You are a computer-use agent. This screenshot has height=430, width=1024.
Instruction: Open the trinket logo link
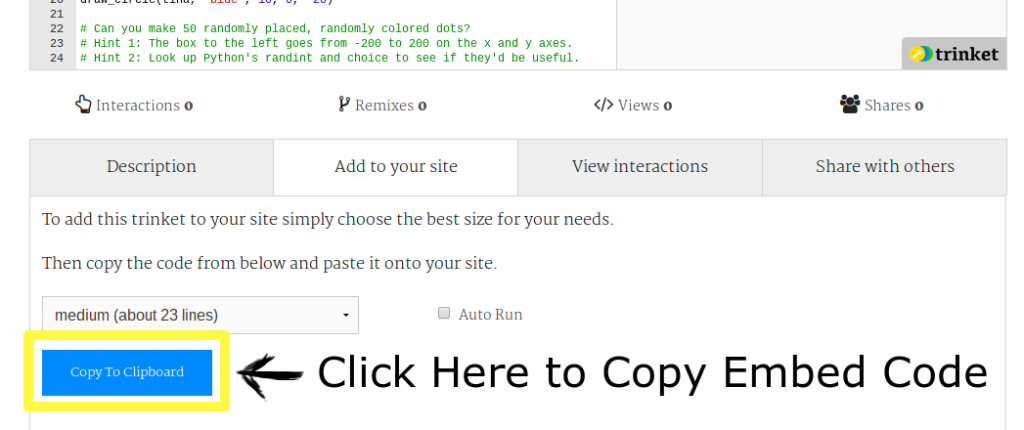954,54
